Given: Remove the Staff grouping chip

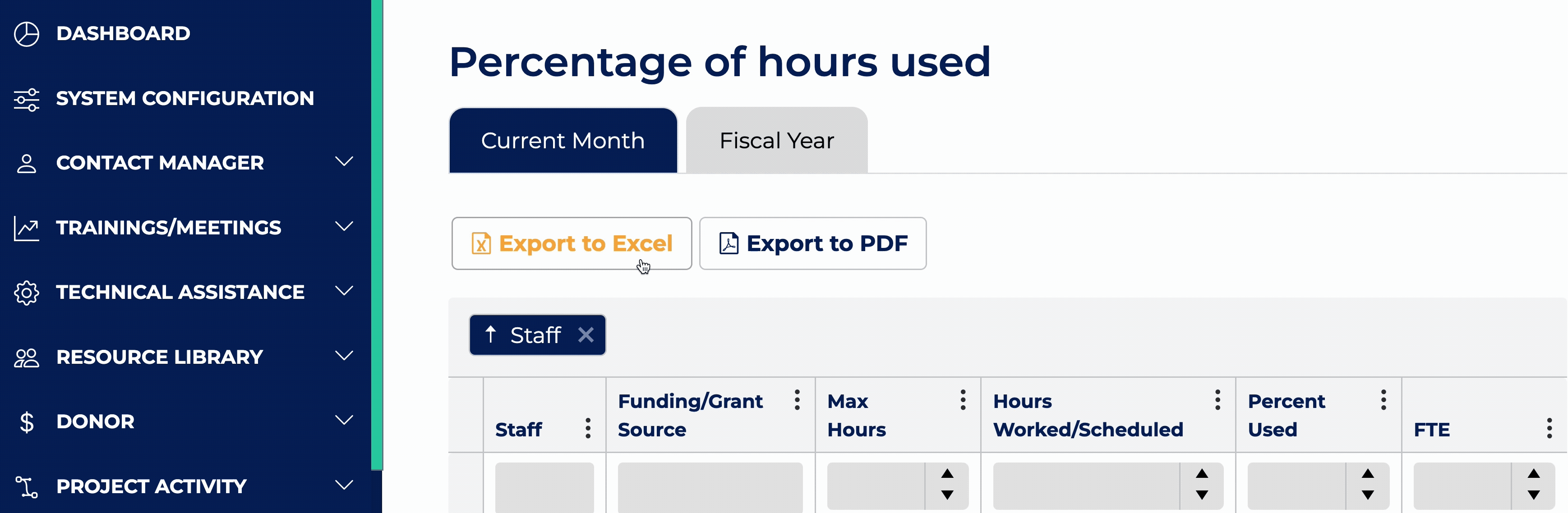Looking at the screenshot, I should point(586,334).
